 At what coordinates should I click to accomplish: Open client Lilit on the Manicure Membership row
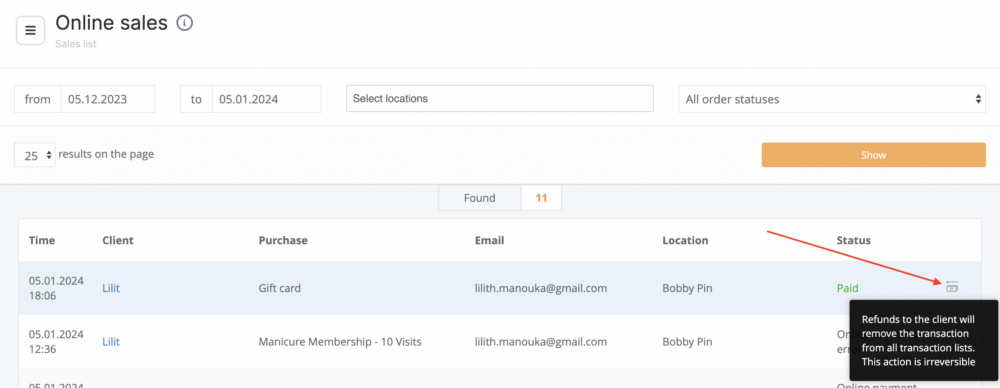pos(111,341)
